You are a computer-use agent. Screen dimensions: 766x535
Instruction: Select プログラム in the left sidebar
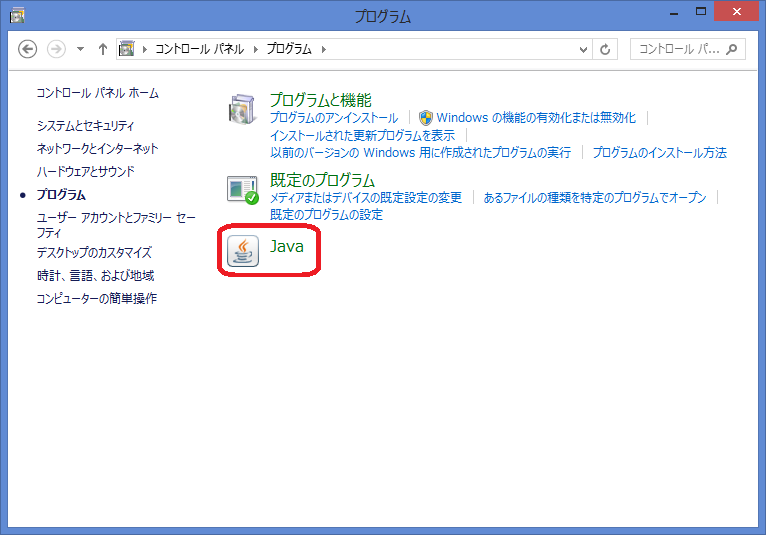click(x=61, y=194)
